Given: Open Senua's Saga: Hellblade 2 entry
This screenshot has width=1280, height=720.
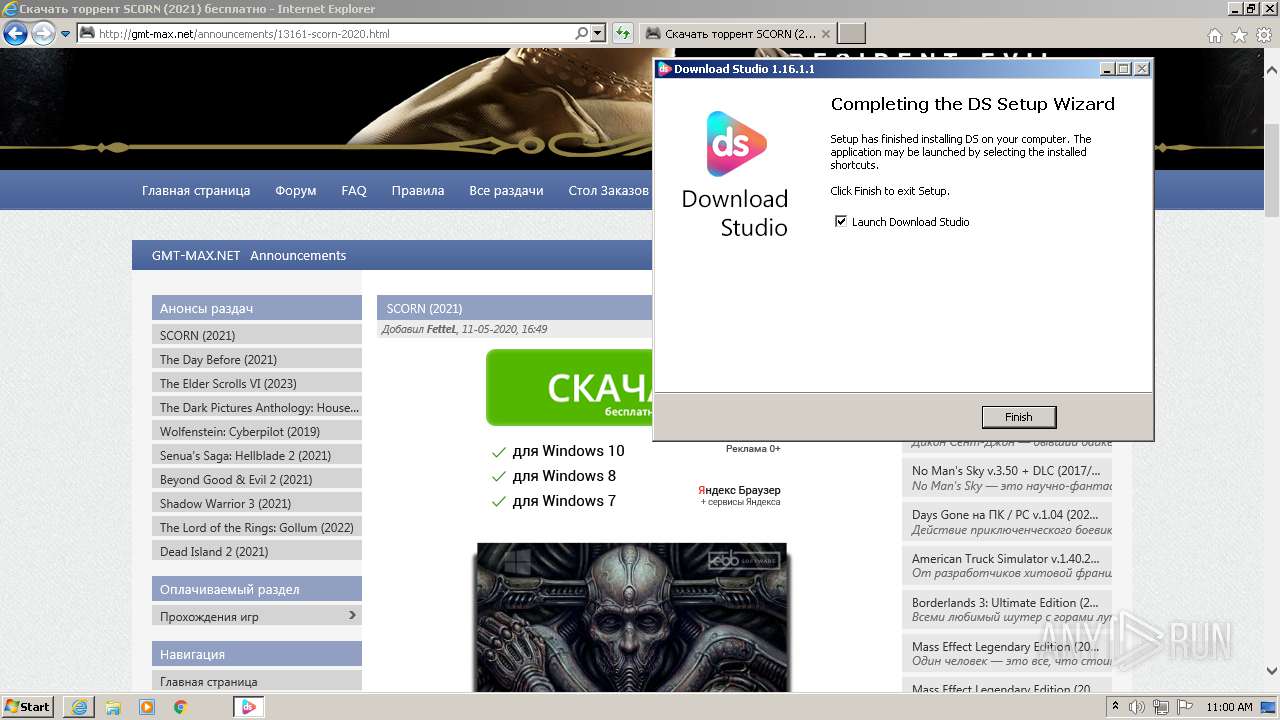Looking at the screenshot, I should tap(257, 455).
